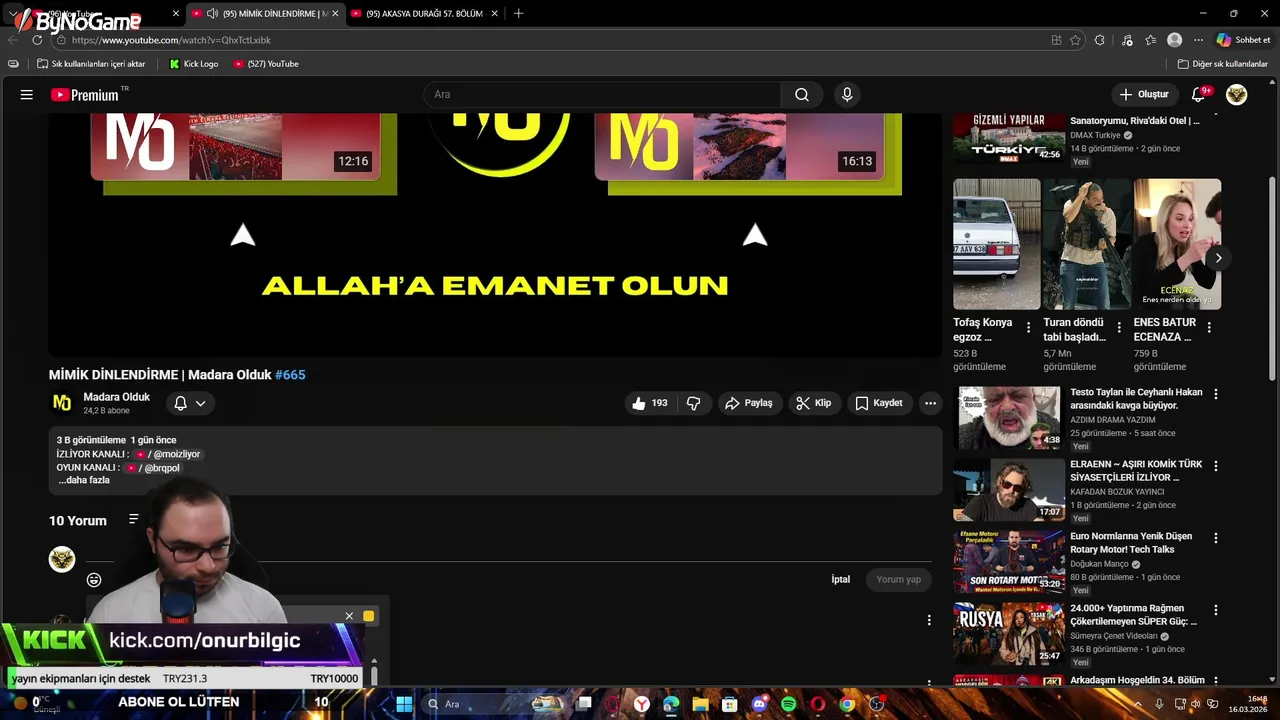The width and height of the screenshot is (1280, 720).
Task: Open sort comments icon beside 10 Yorum
Action: [x=134, y=519]
